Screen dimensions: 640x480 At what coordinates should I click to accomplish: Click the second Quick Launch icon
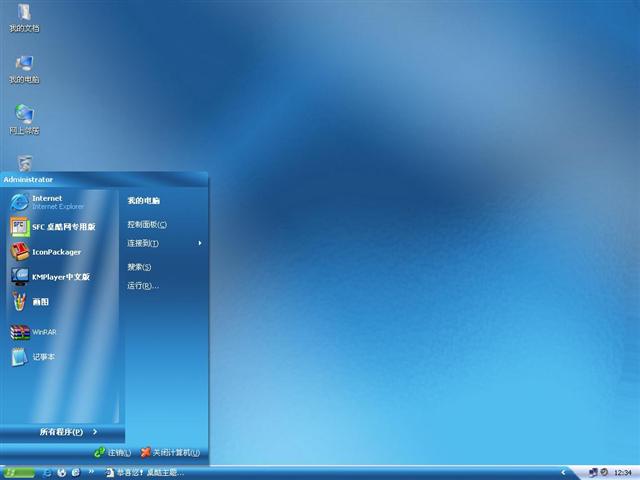pyautogui.click(x=62, y=473)
